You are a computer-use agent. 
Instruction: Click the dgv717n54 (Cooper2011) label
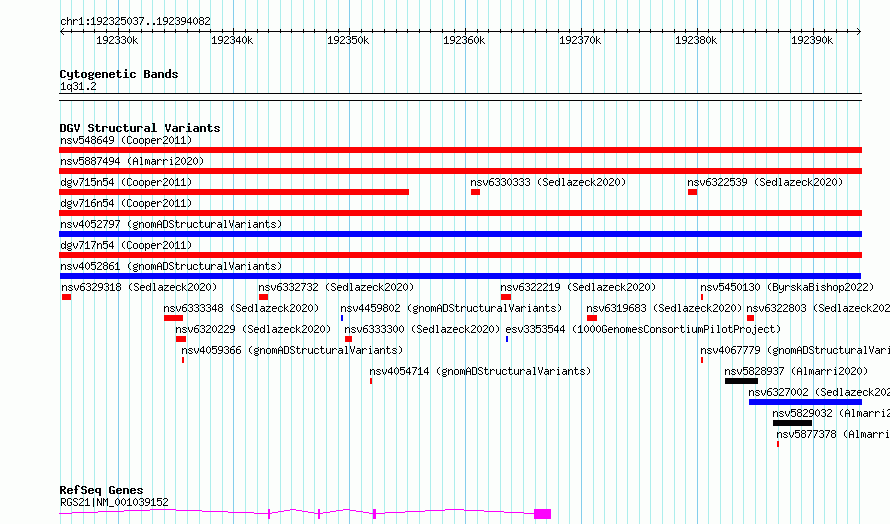(126, 245)
